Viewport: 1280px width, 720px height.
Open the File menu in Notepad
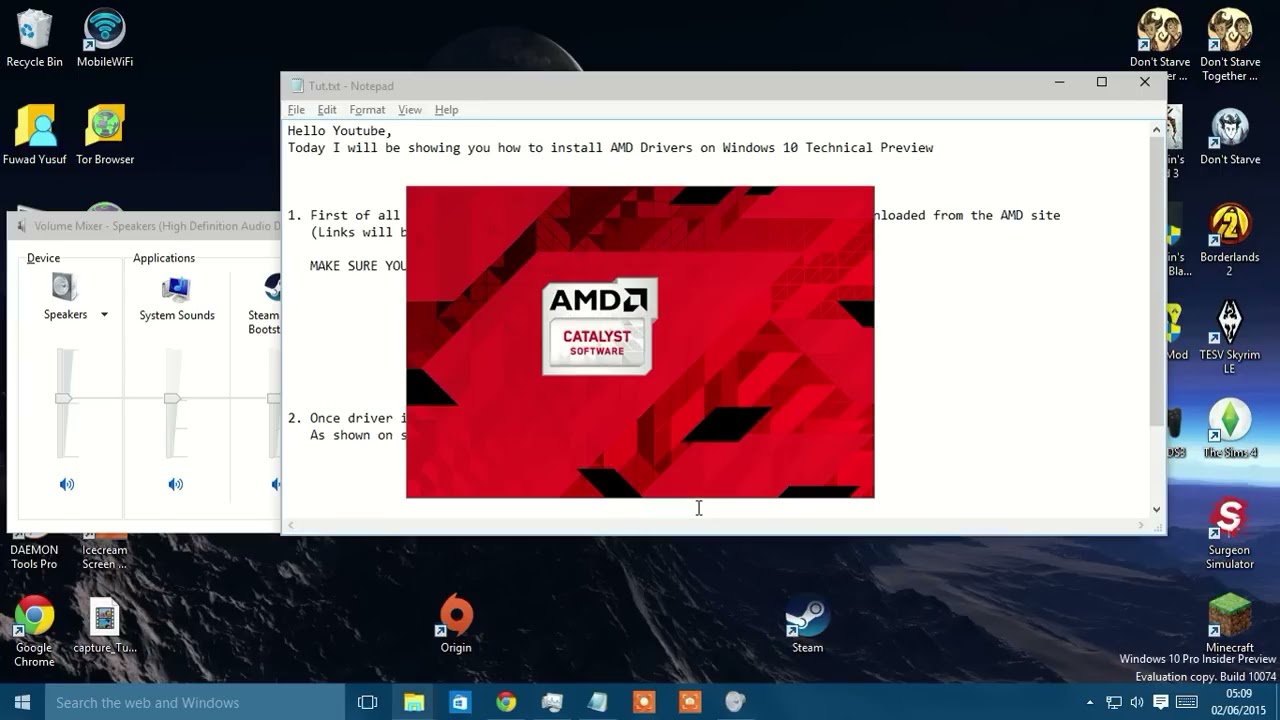click(x=296, y=110)
